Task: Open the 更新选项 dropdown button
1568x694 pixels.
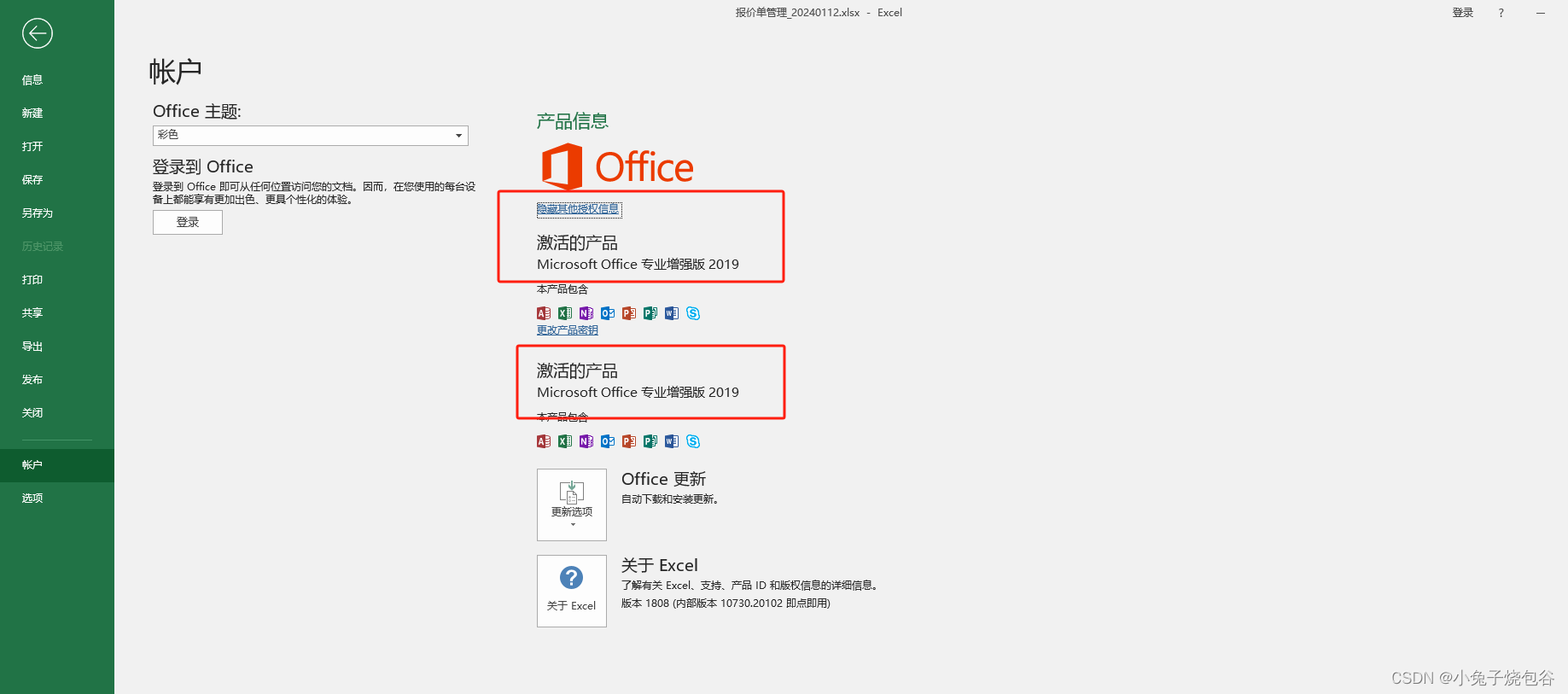Action: point(572,504)
